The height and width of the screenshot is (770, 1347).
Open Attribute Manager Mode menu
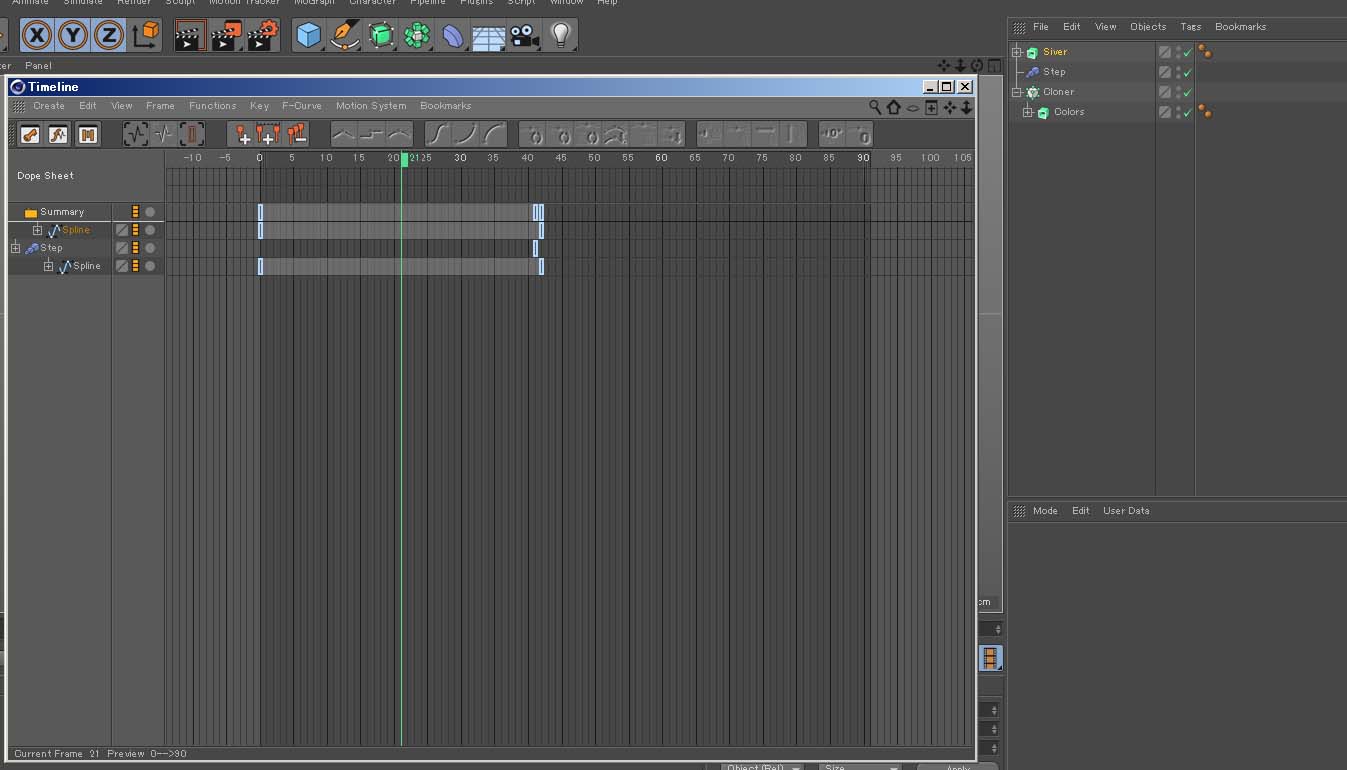1045,511
